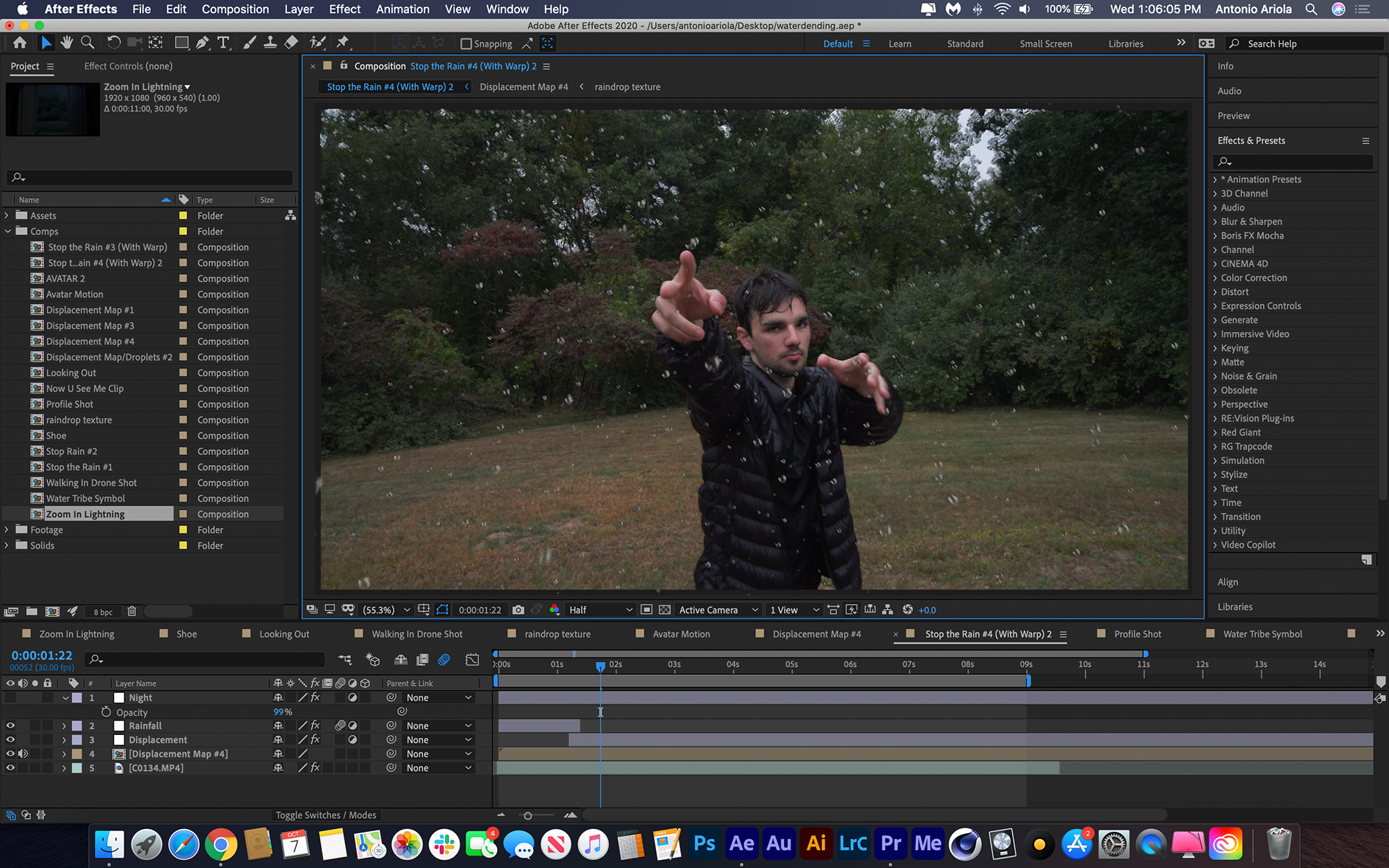The image size is (1389, 868).
Task: Toggle visibility of C0134.MP4 layer
Action: click(x=10, y=767)
